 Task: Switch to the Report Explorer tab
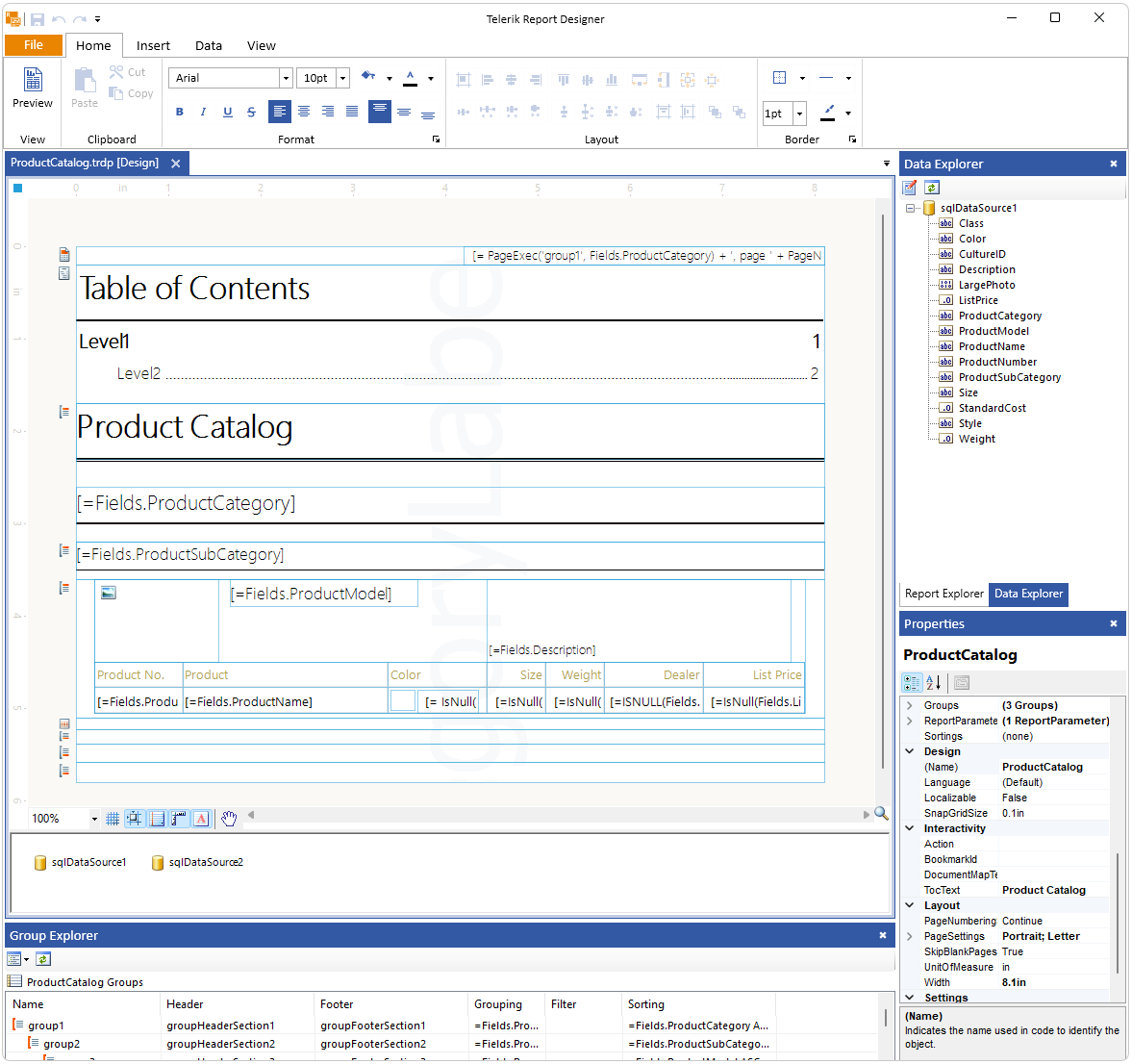pyautogui.click(x=943, y=594)
